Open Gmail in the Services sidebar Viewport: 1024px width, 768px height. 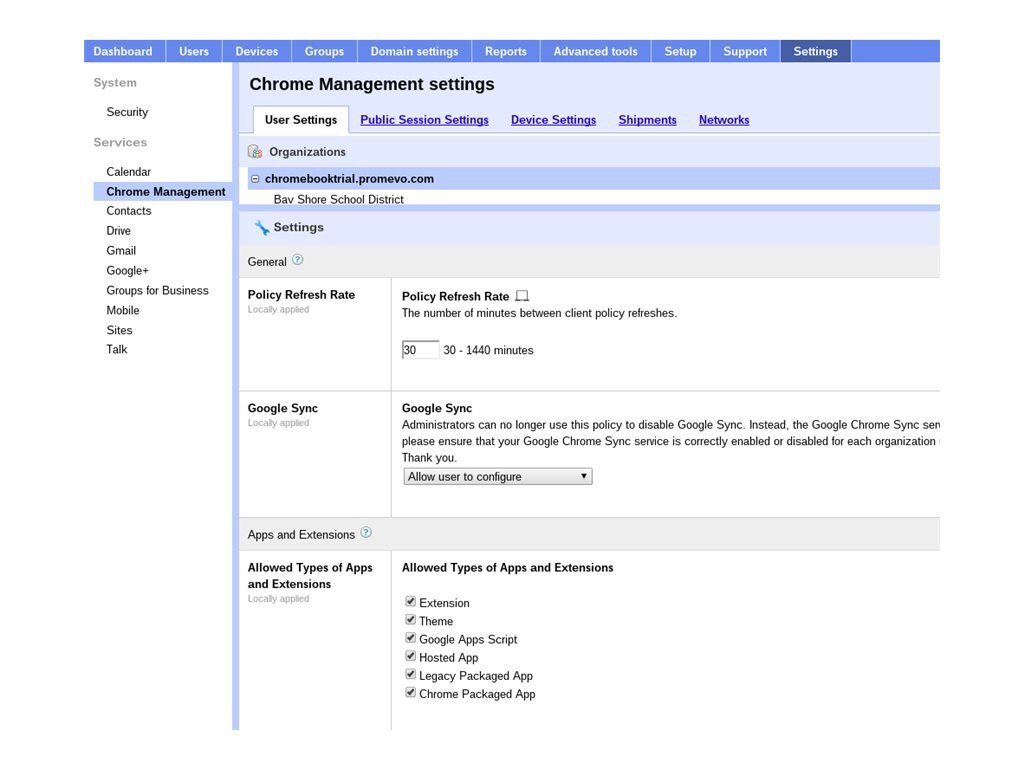pos(121,251)
